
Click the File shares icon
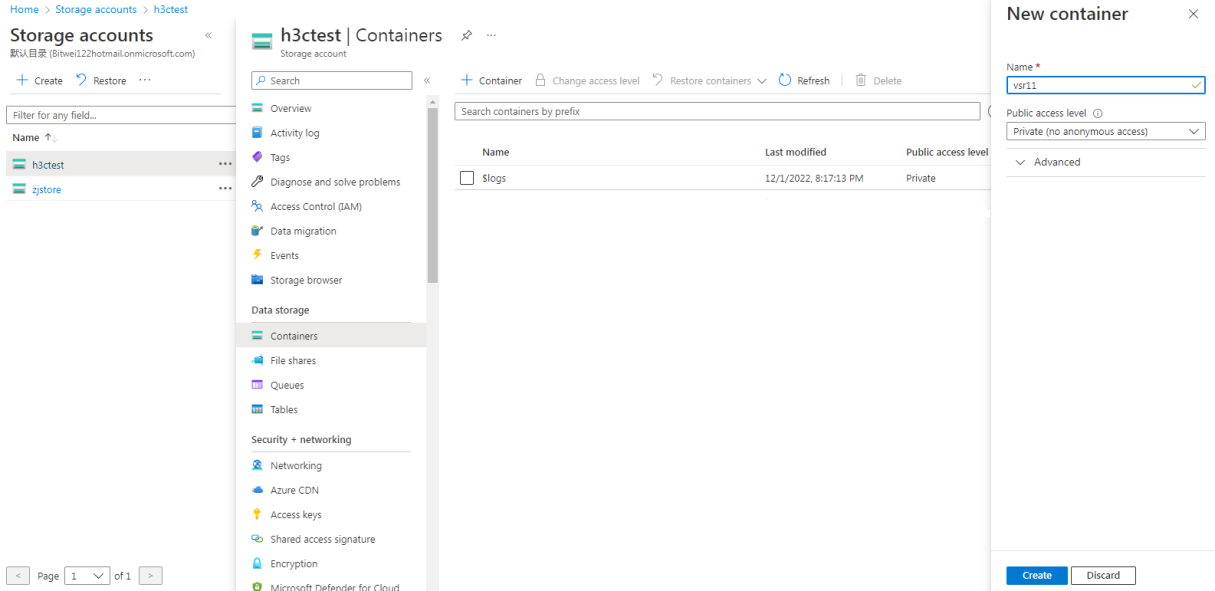pyautogui.click(x=257, y=360)
